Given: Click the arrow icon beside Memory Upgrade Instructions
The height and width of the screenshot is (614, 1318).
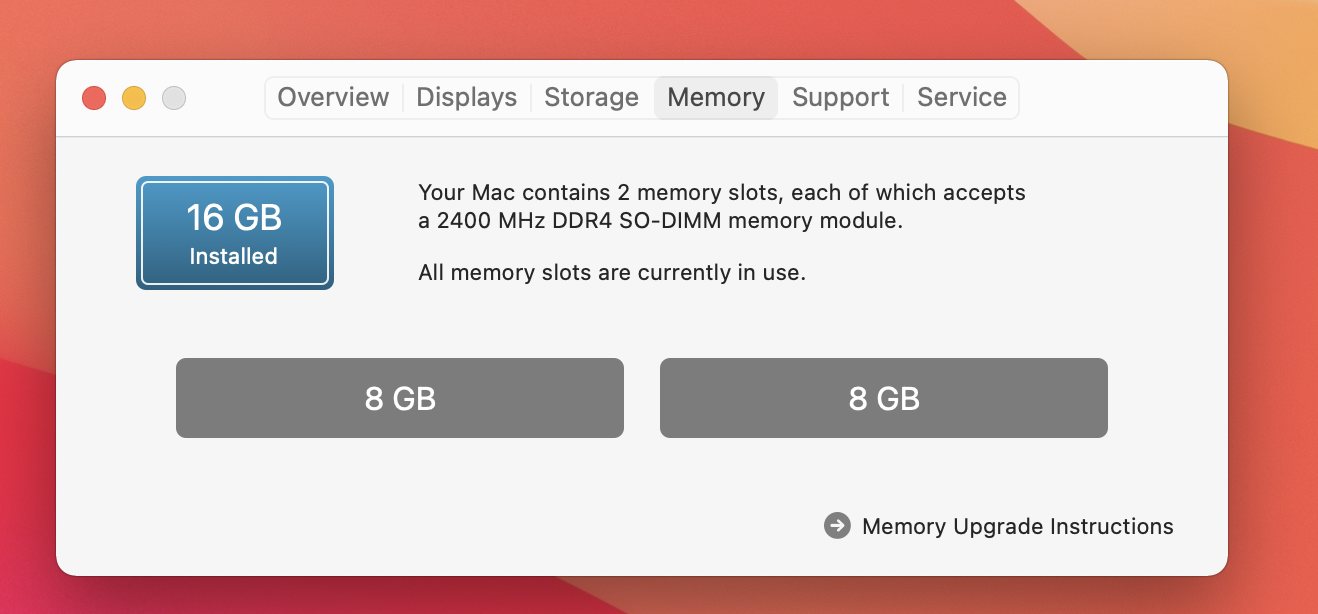Looking at the screenshot, I should [837, 526].
